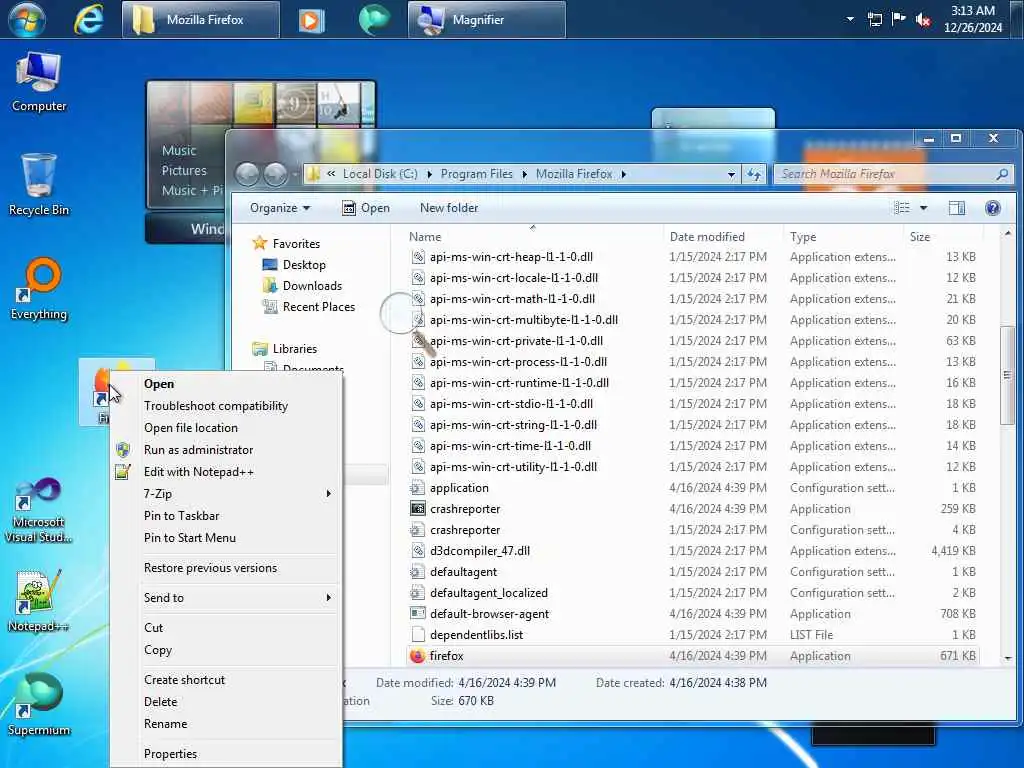
Task: Click Local Disk (C:) breadcrumb
Action: (380, 174)
